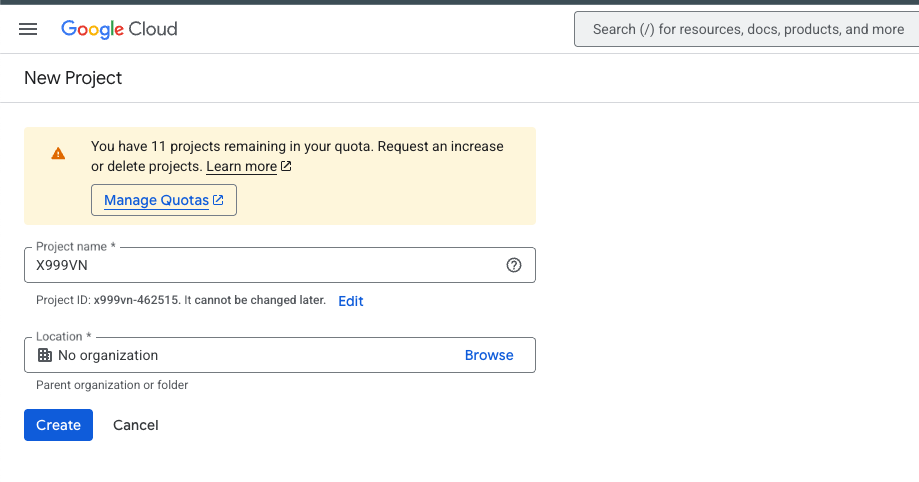Focus the search resources and docs box
This screenshot has height=482, width=919.
tap(747, 29)
